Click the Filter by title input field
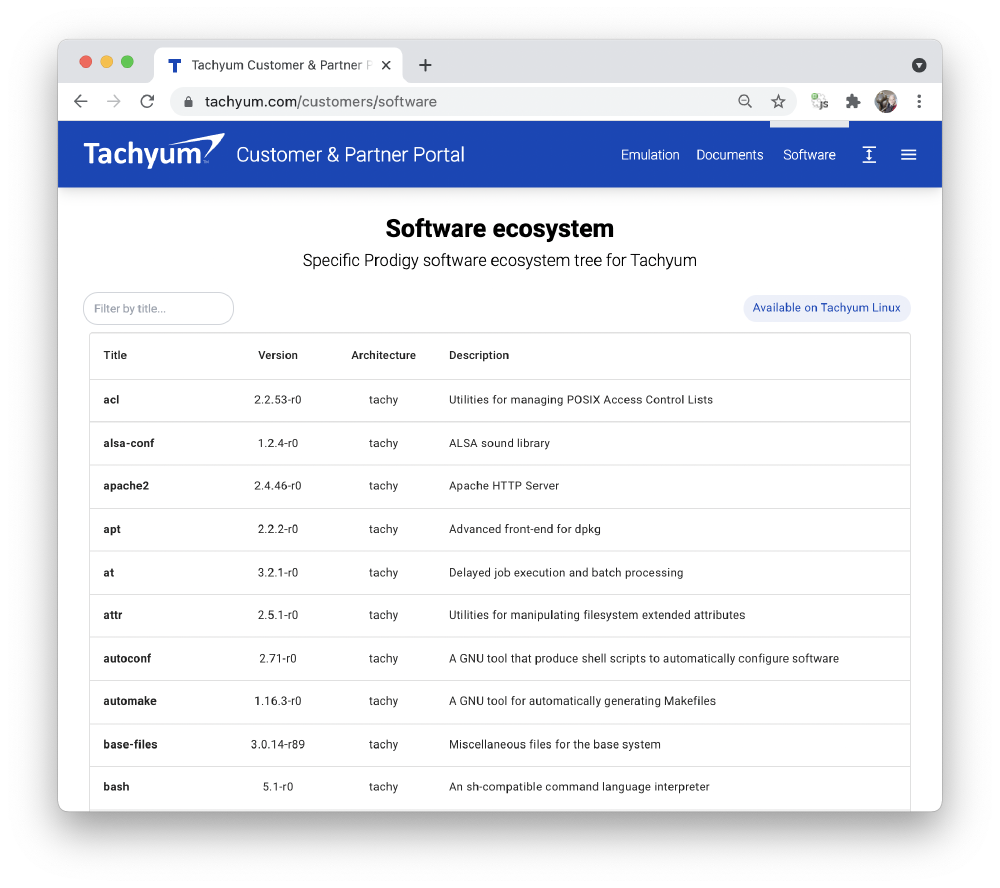Image resolution: width=1000 pixels, height=888 pixels. [x=158, y=308]
